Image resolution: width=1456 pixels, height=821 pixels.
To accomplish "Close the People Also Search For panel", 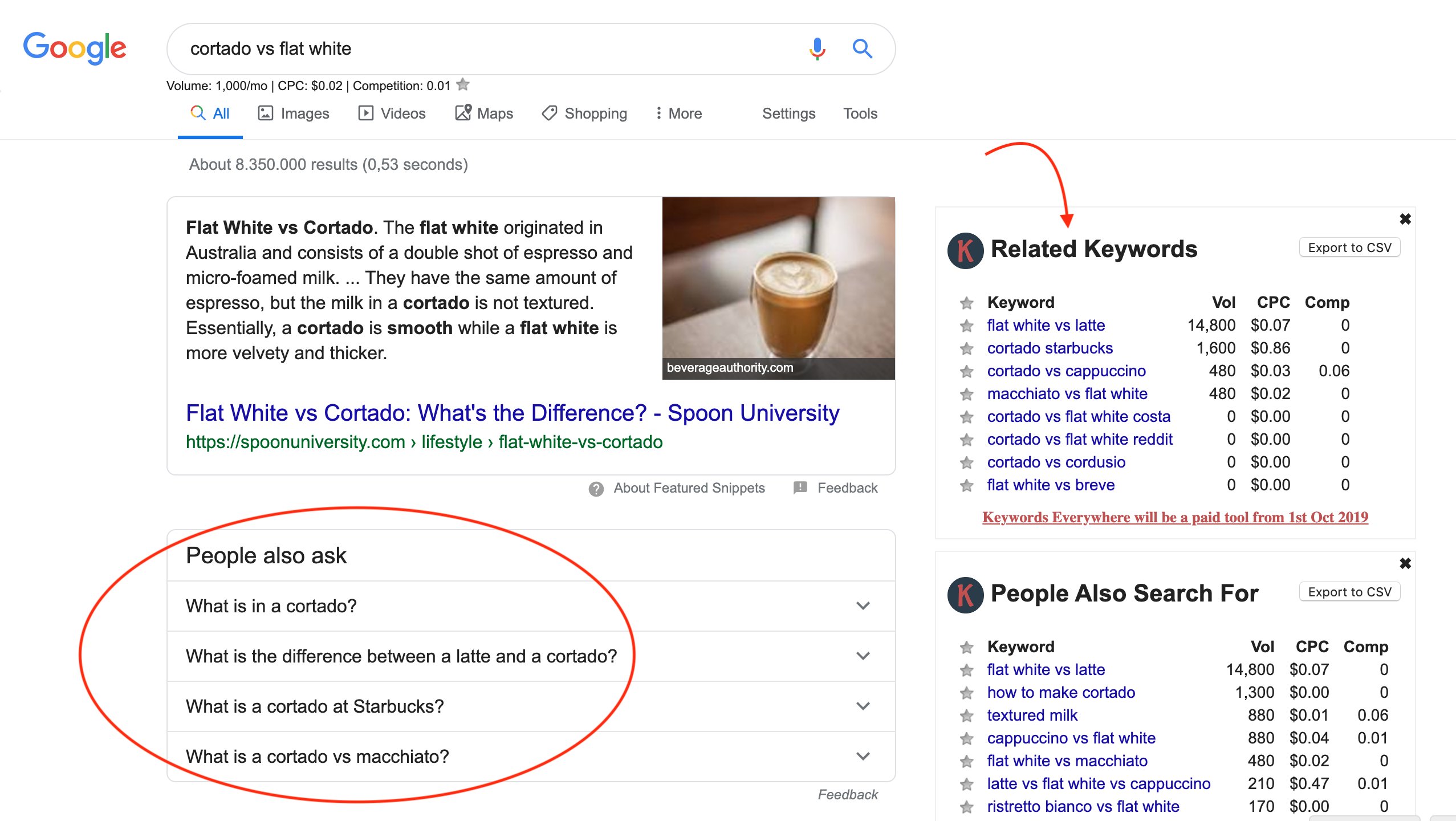I will click(1405, 563).
